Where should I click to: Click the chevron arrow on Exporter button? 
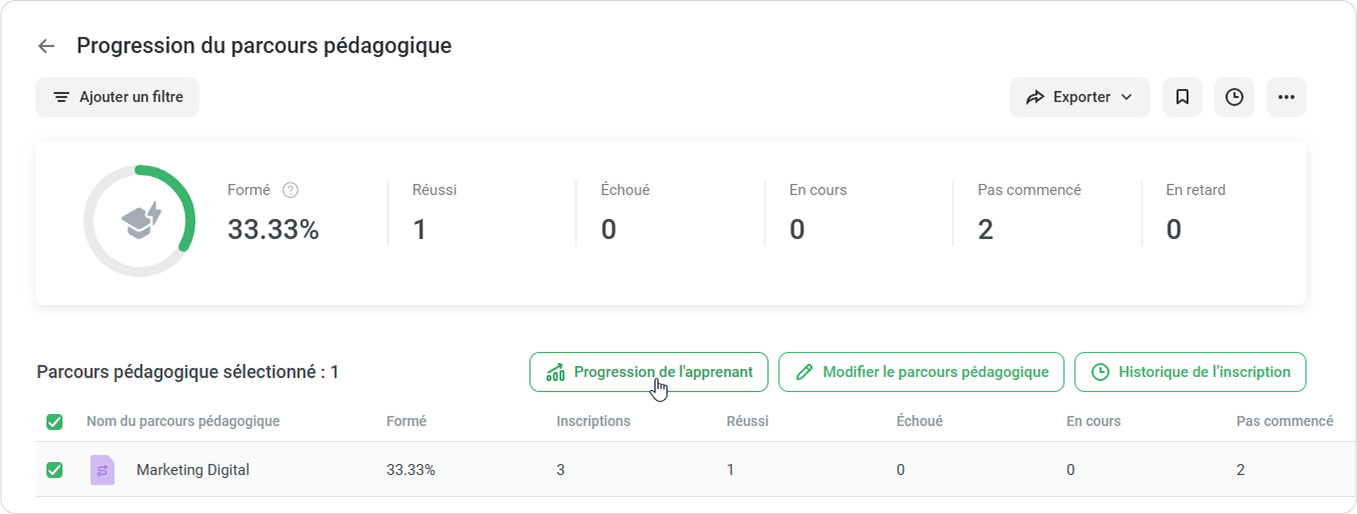coord(1127,97)
